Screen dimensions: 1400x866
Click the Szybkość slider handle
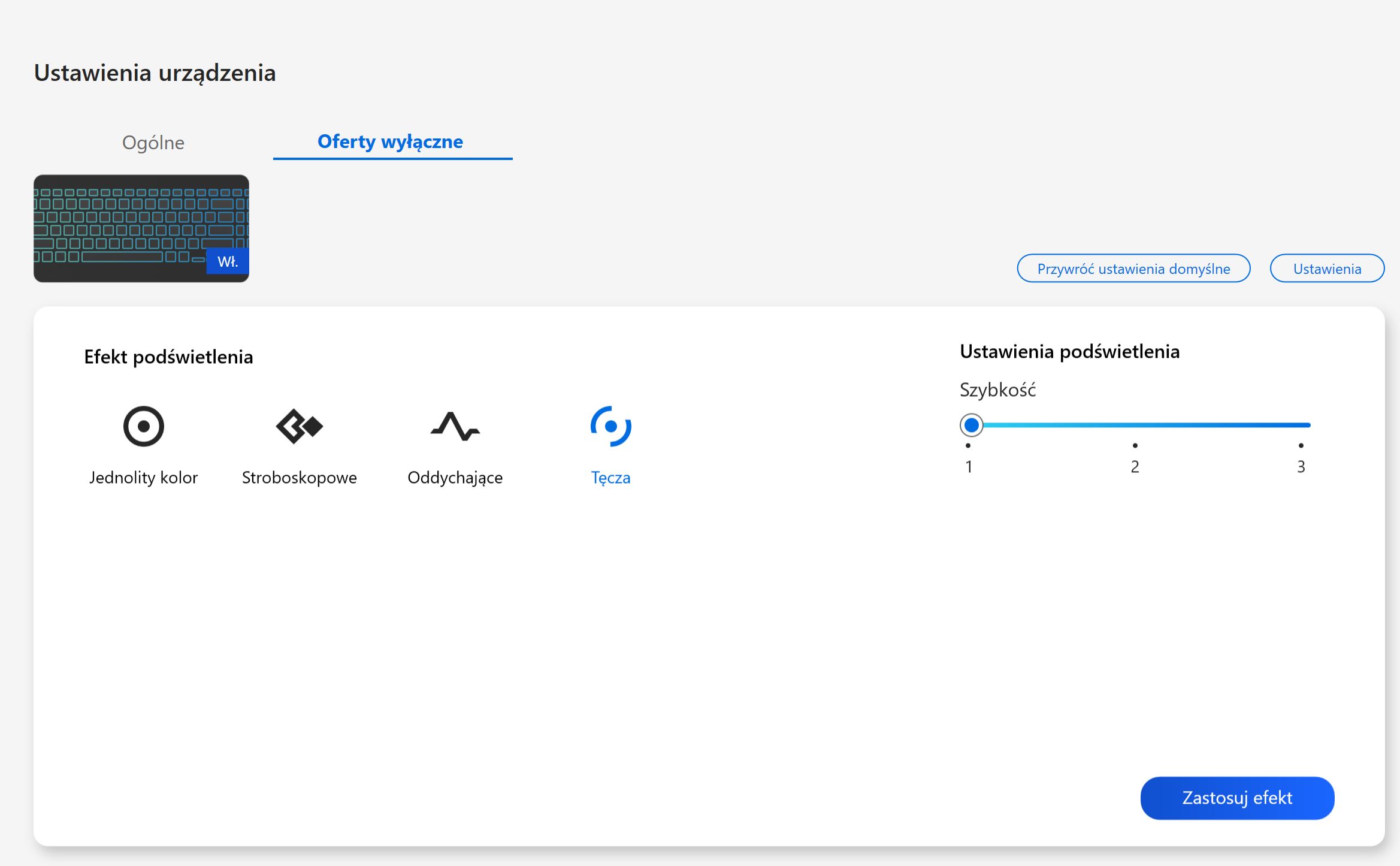point(971,425)
